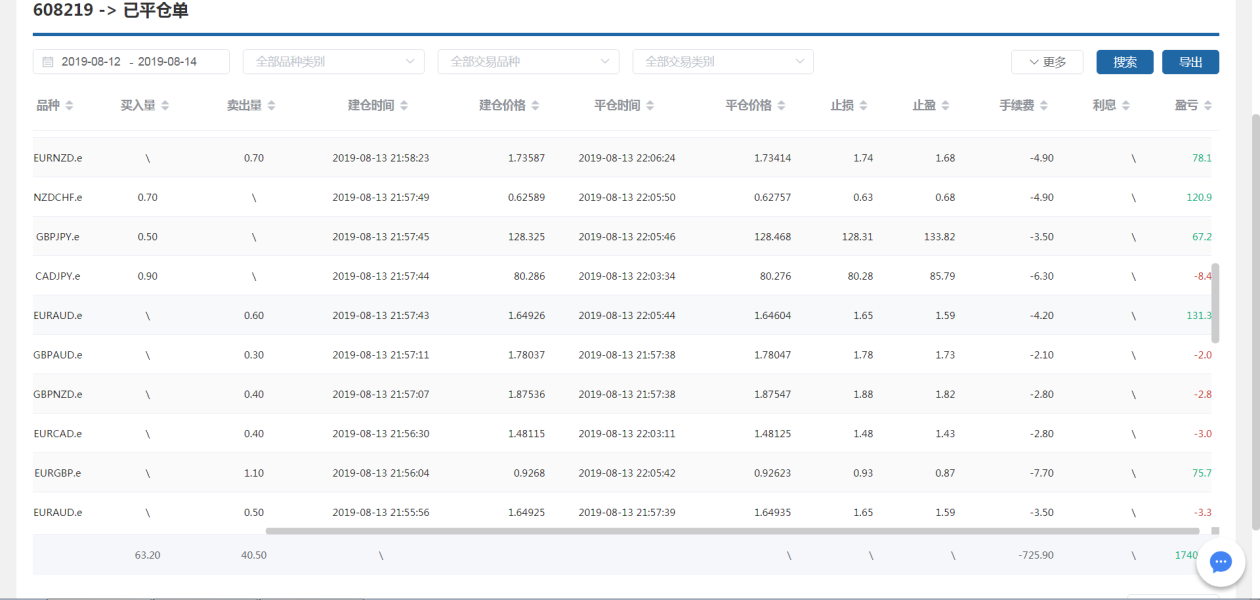Sort by 止盈 column sort arrows
1260x600 pixels.
(945, 106)
